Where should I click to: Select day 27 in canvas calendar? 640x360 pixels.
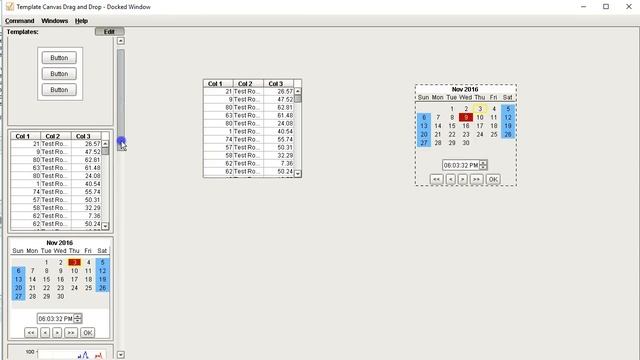tap(424, 143)
